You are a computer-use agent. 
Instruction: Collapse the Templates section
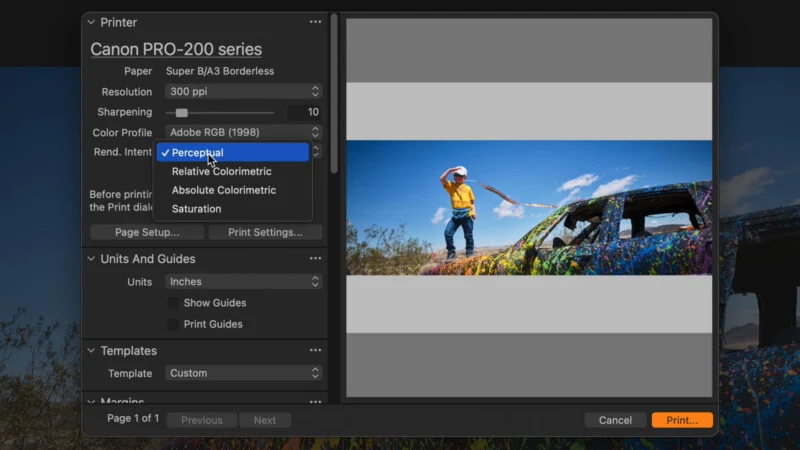[x=91, y=351]
